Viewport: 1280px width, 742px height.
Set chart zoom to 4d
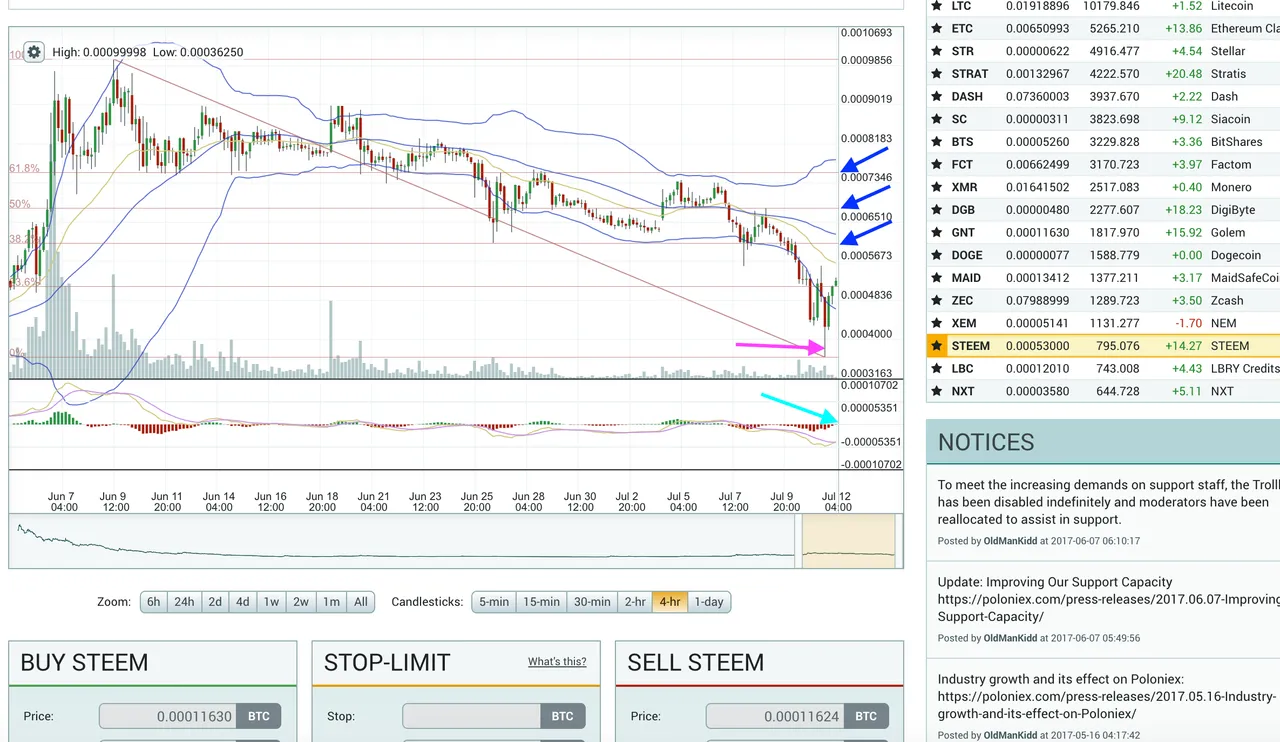242,602
